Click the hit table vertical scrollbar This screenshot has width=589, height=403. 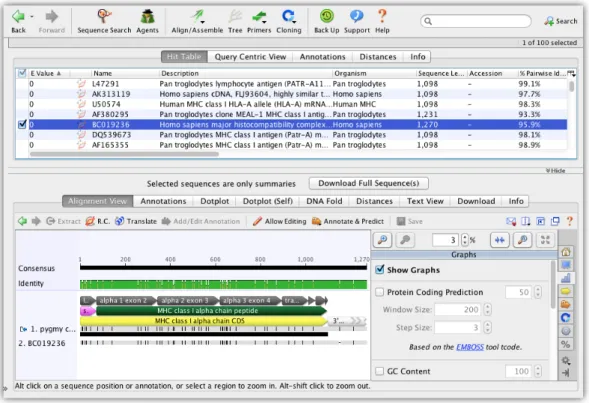pyautogui.click(x=572, y=86)
